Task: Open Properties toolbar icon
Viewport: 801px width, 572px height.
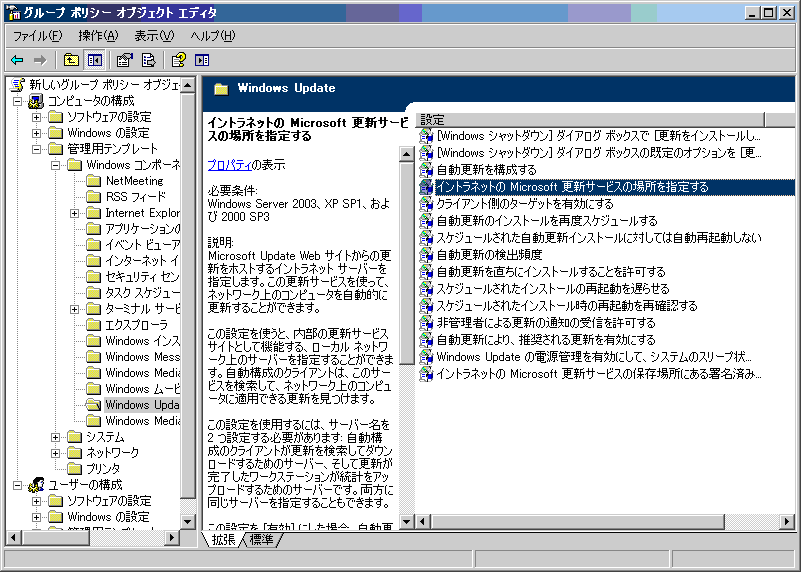Action: pos(125,60)
